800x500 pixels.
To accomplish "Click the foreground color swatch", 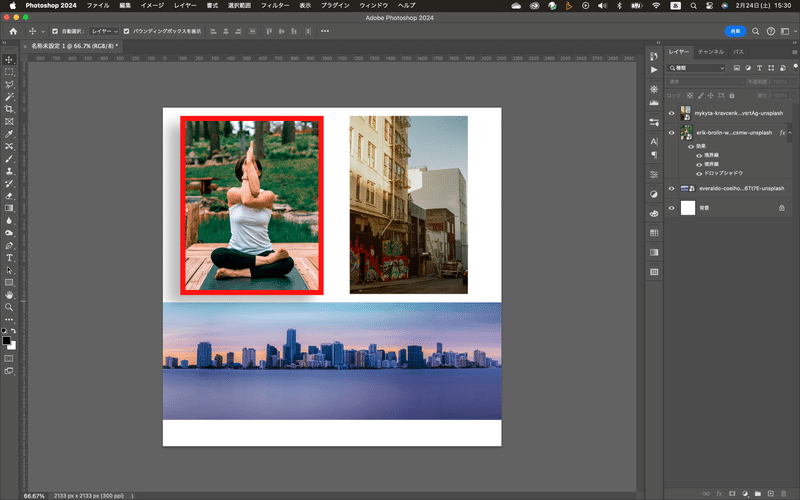I will click(x=6, y=340).
